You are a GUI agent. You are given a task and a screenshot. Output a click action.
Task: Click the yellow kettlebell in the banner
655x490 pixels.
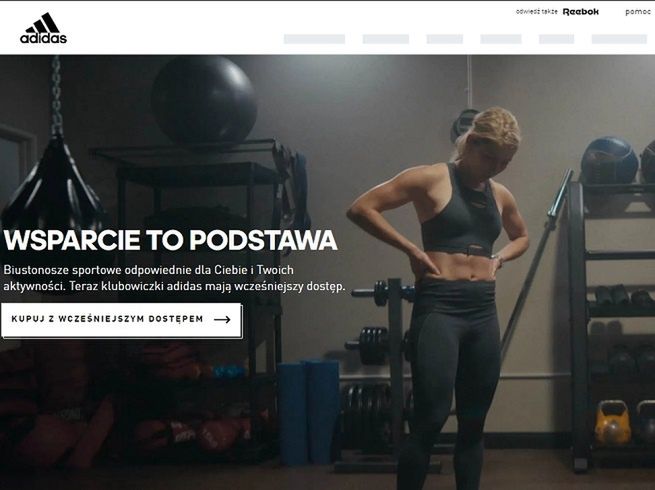coord(612,423)
